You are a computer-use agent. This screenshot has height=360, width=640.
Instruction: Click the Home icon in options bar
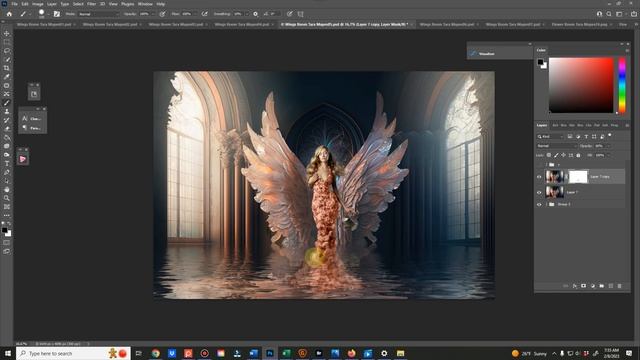pyautogui.click(x=9, y=14)
